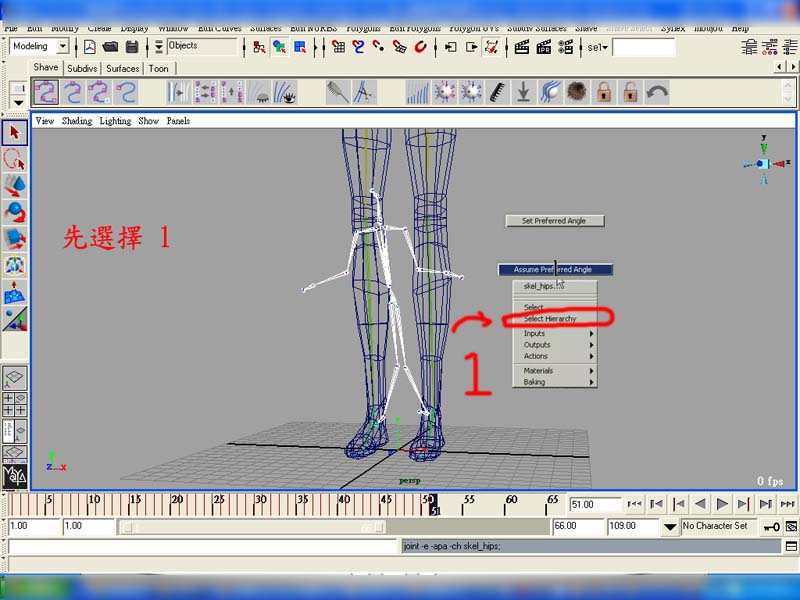The width and height of the screenshot is (800, 600).
Task: Toggle the auto keyframe key button
Action: click(771, 527)
